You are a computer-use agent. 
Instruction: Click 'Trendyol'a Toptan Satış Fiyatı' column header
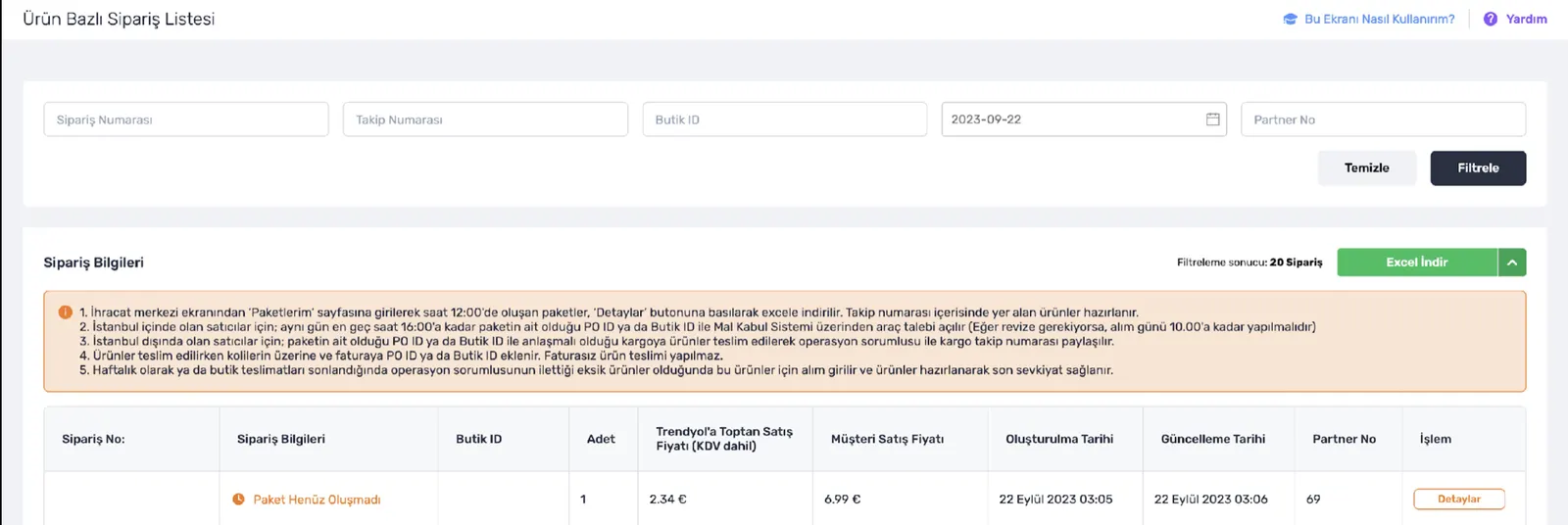(x=724, y=439)
